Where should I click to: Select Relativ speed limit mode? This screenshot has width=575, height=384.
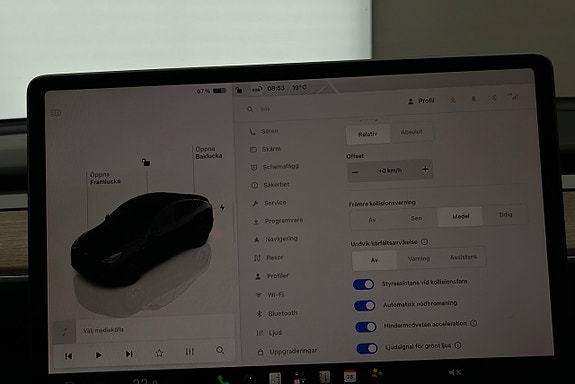367,134
